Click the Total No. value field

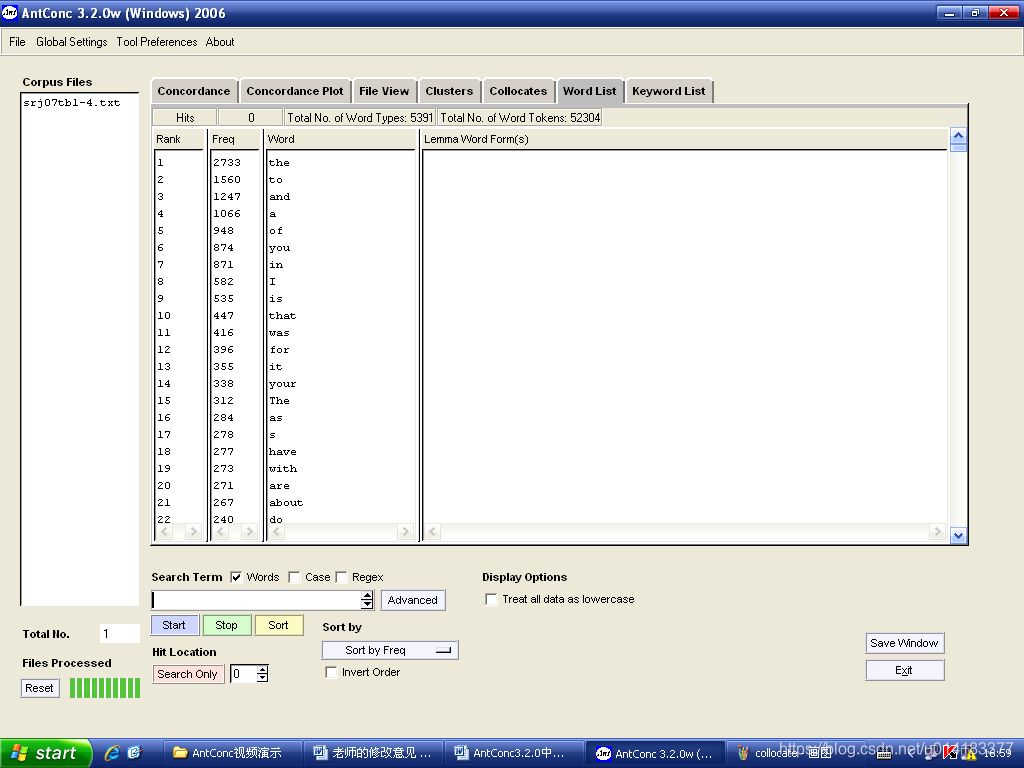120,634
